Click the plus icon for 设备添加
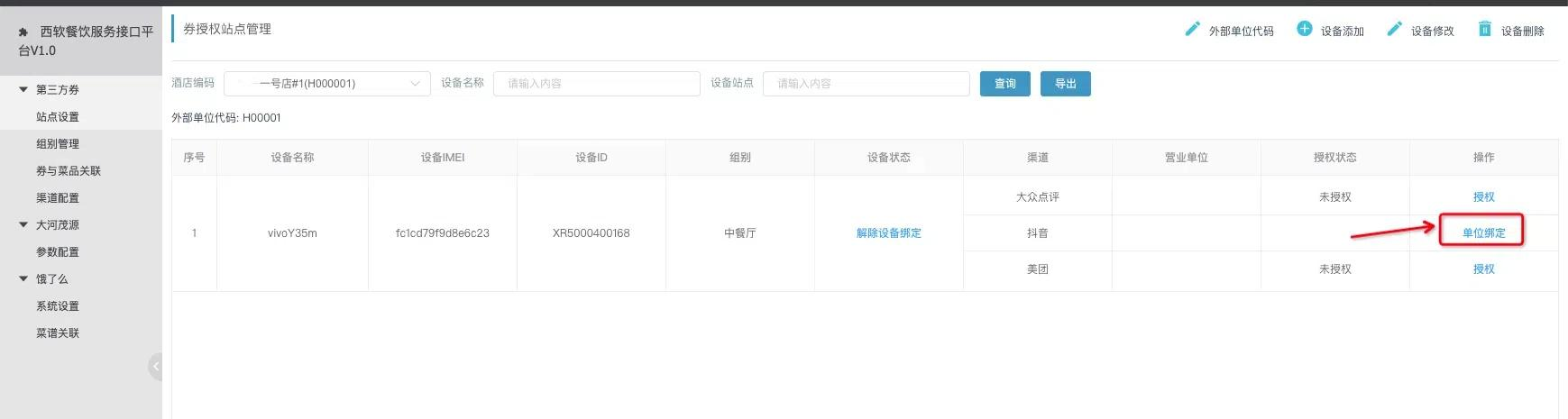Screen dimensions: 1568x419 pos(1304,29)
